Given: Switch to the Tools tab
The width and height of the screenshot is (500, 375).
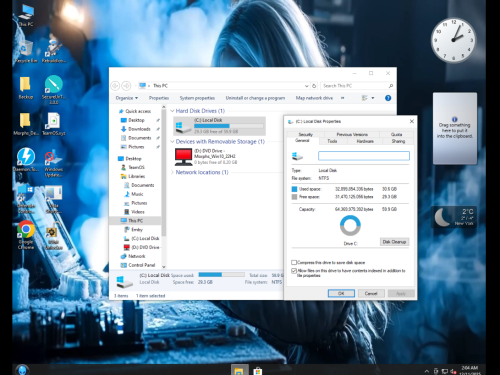Looking at the screenshot, I should pyautogui.click(x=332, y=141).
